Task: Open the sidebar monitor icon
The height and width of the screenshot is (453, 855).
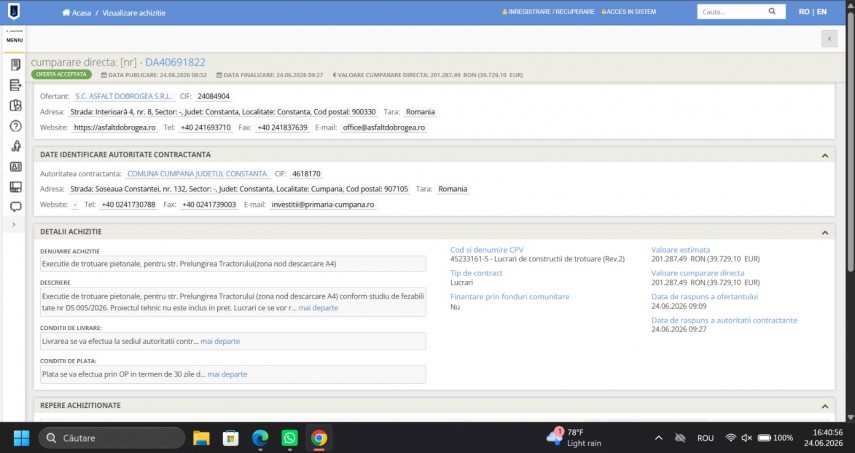Action: (x=15, y=187)
